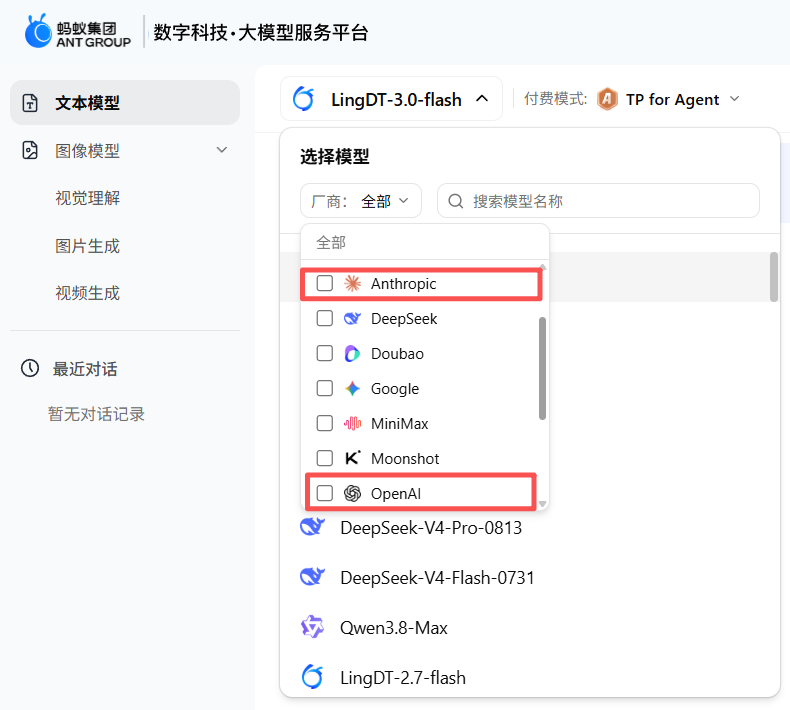Toggle the Moonshot vendor checkbox

click(324, 458)
